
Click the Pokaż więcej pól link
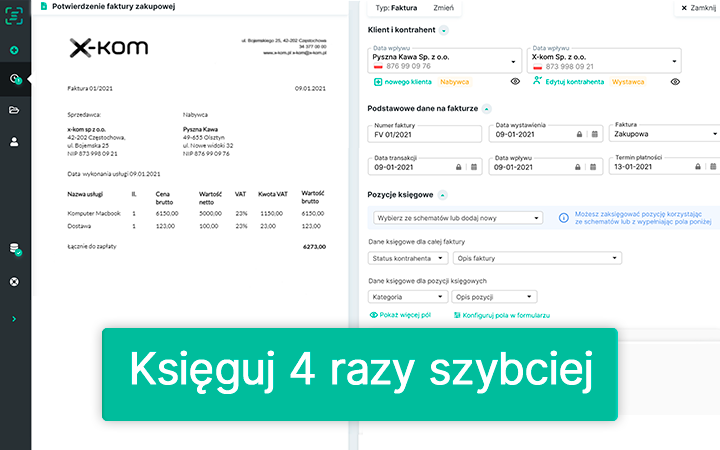click(x=405, y=315)
